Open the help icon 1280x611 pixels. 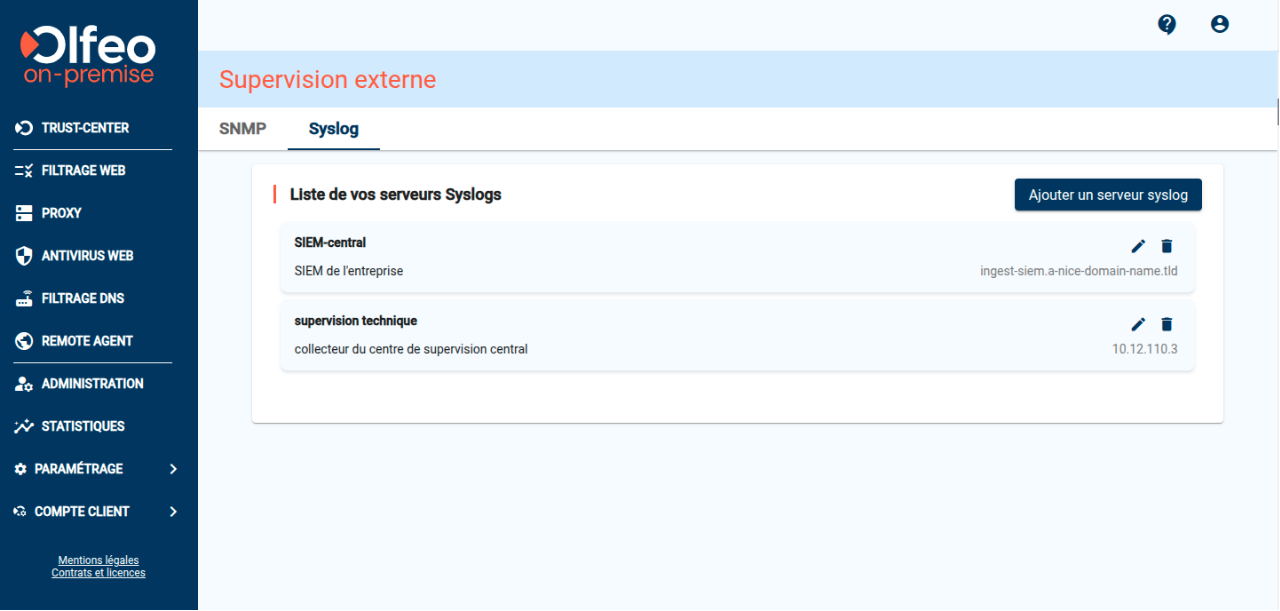click(x=1167, y=24)
